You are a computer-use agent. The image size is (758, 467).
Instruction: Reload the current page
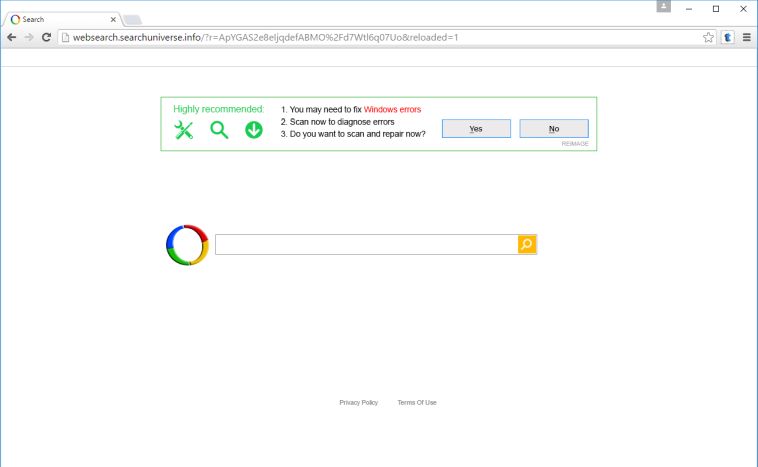click(46, 37)
